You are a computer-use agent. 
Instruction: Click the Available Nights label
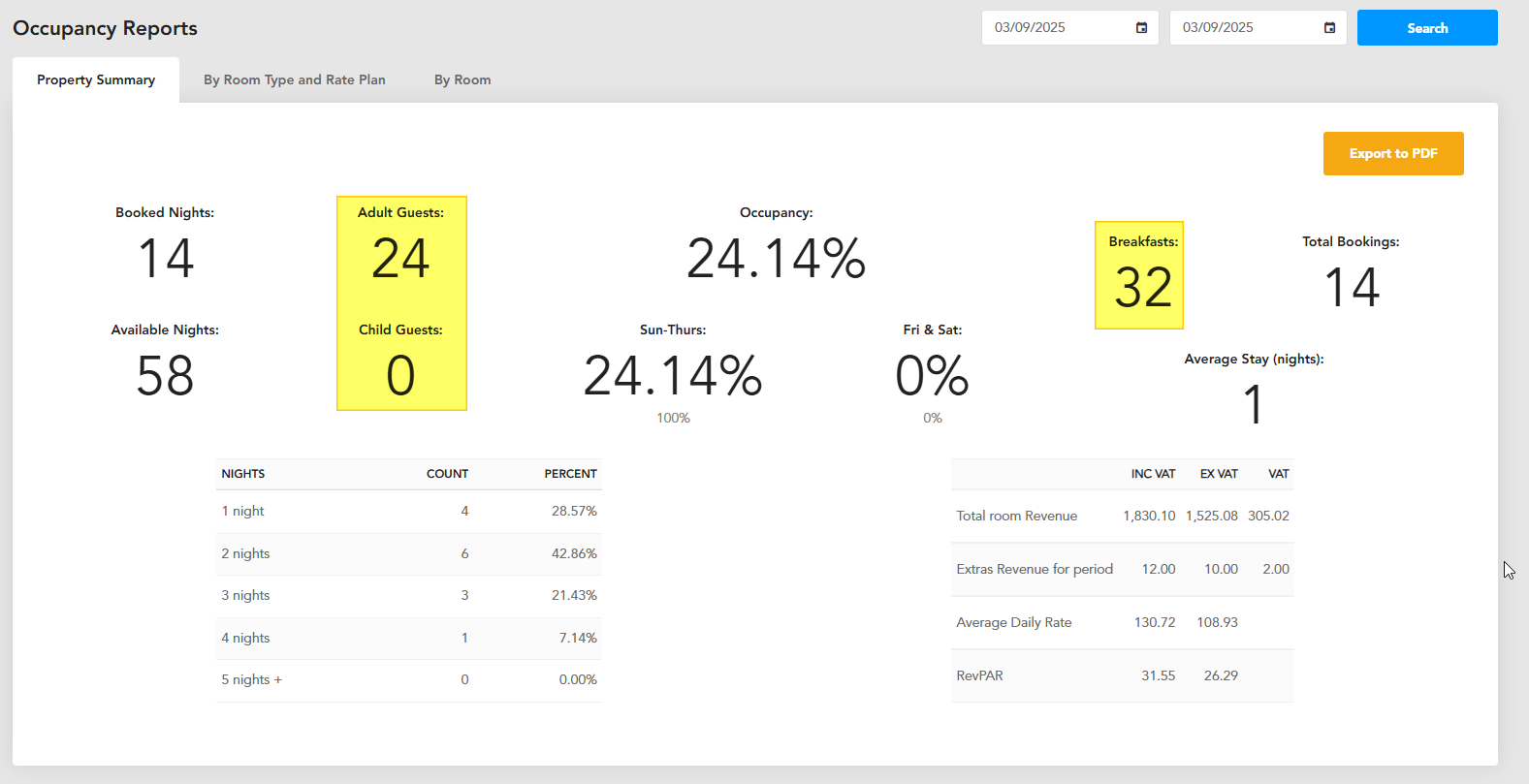point(165,329)
